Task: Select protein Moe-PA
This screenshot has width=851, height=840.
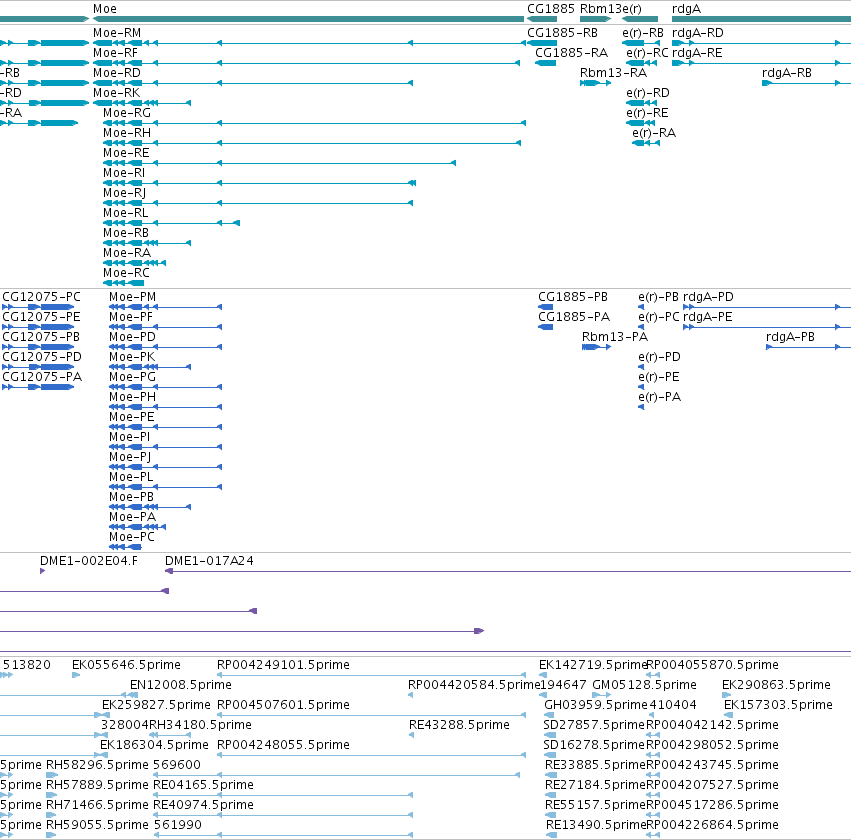Action: point(132,517)
